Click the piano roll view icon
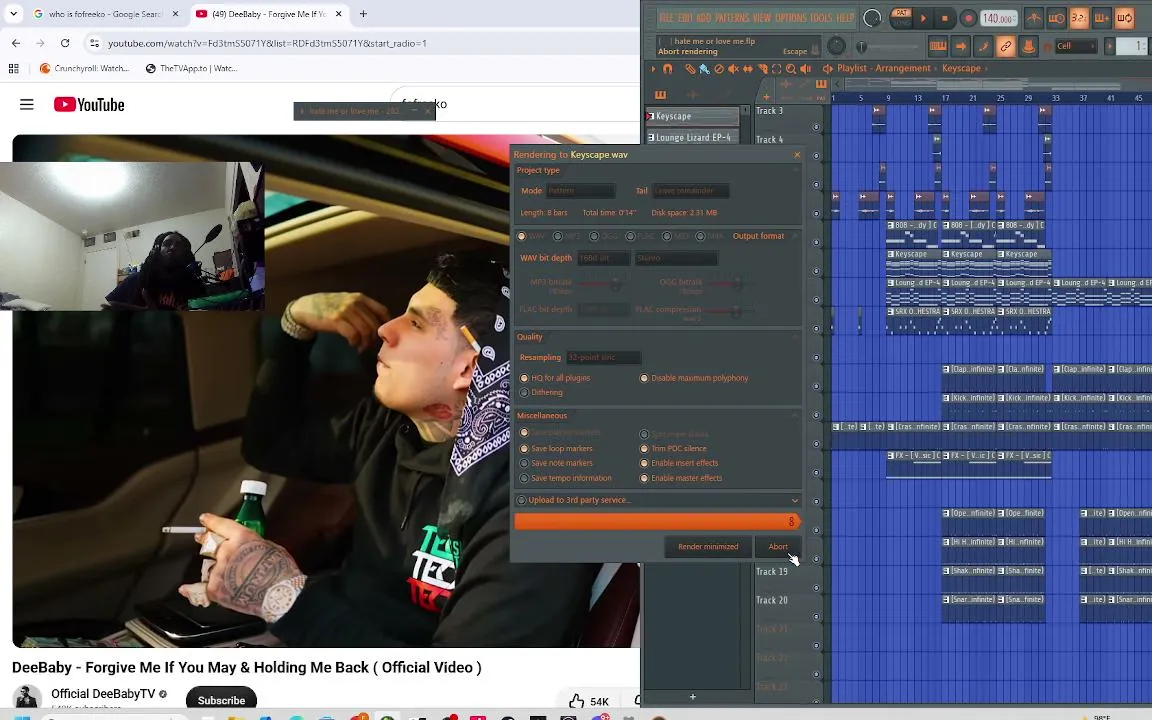Screen dimensions: 1152x720 [938, 46]
